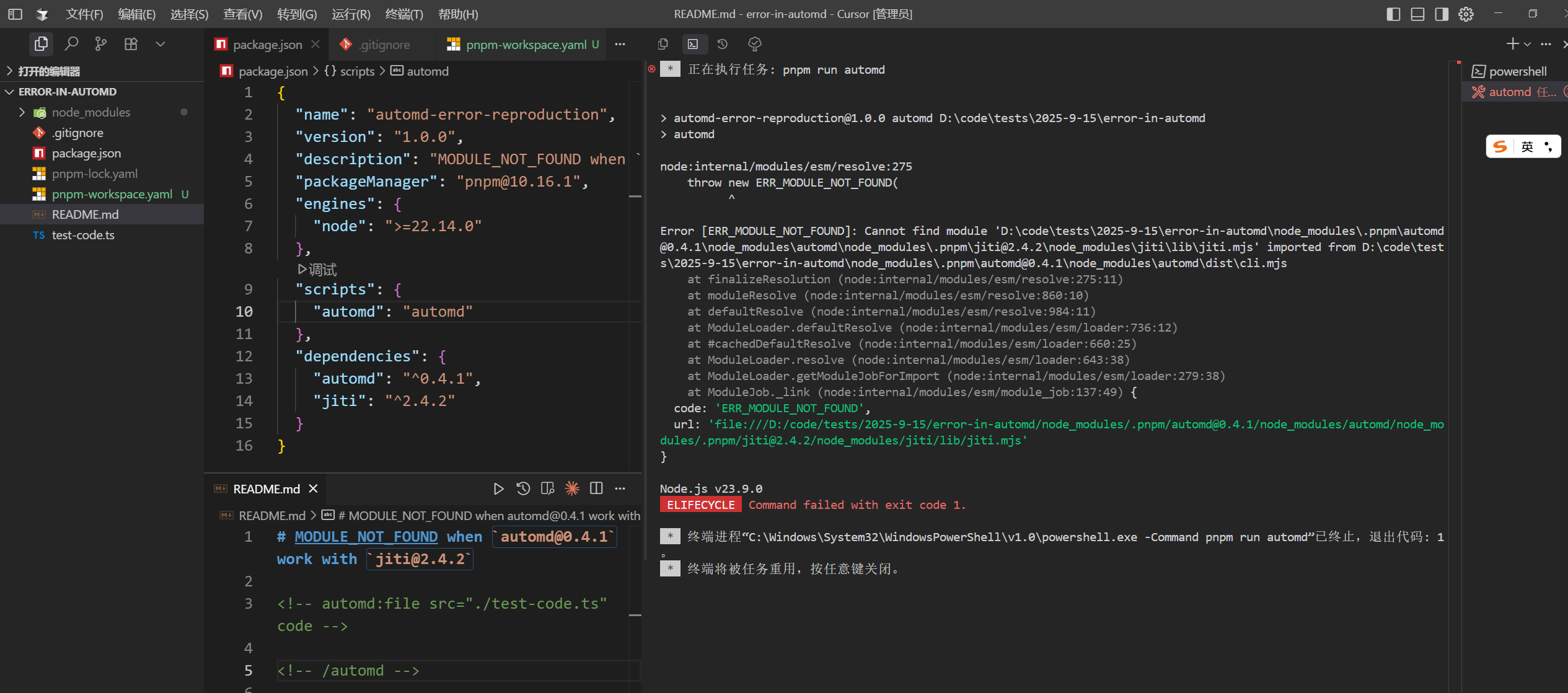Collapse the ERROR-IN-AUTOMD folder section
This screenshot has height=693, width=1568.
102,91
